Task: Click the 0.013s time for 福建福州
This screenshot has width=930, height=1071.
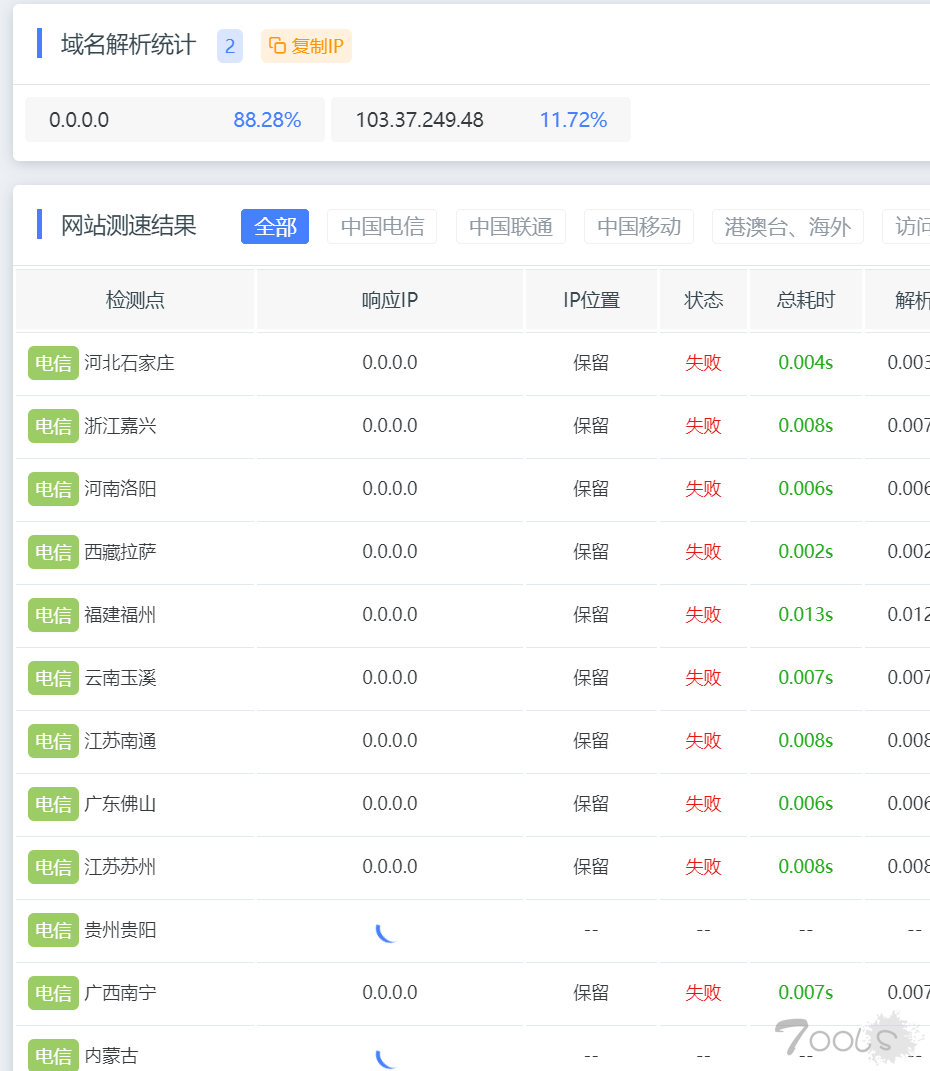Action: point(805,615)
